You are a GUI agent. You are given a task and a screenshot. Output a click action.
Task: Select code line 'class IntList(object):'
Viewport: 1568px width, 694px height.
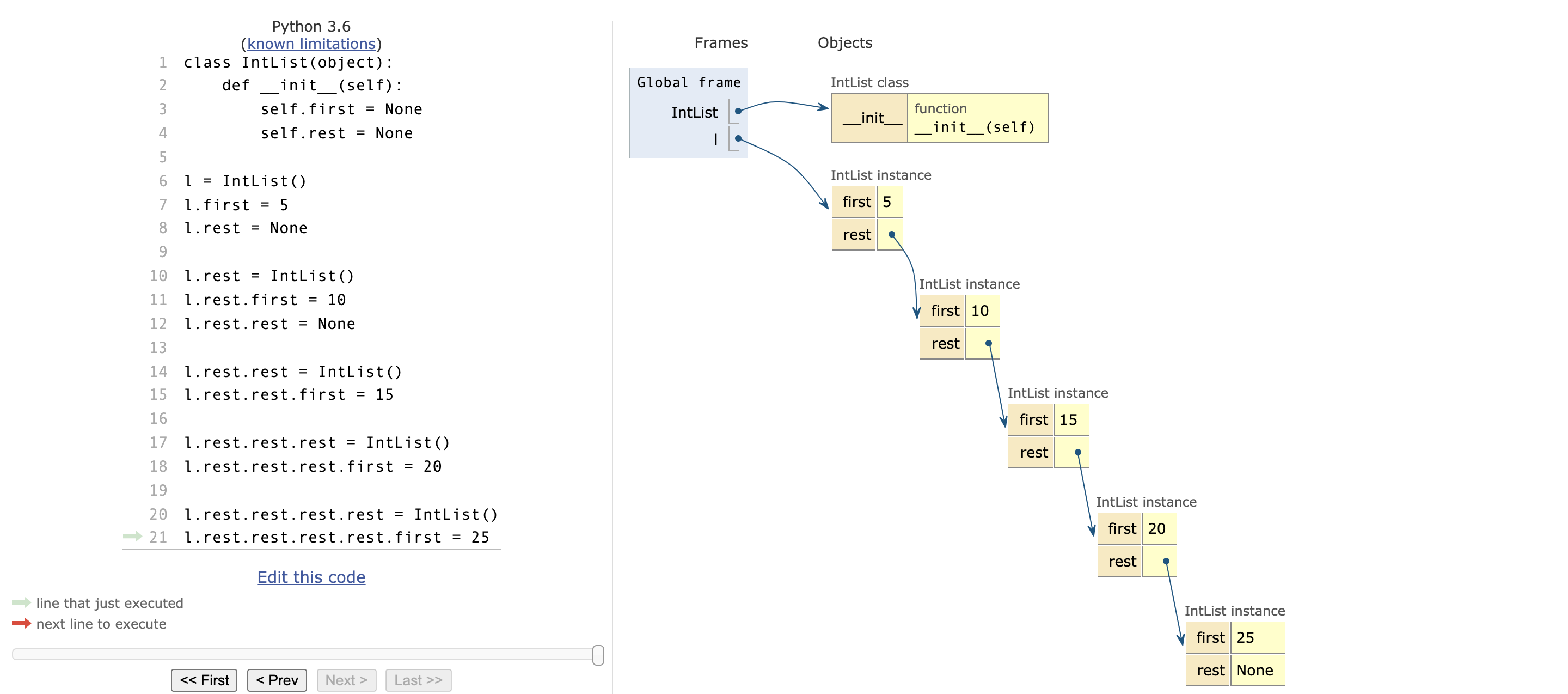[288, 62]
